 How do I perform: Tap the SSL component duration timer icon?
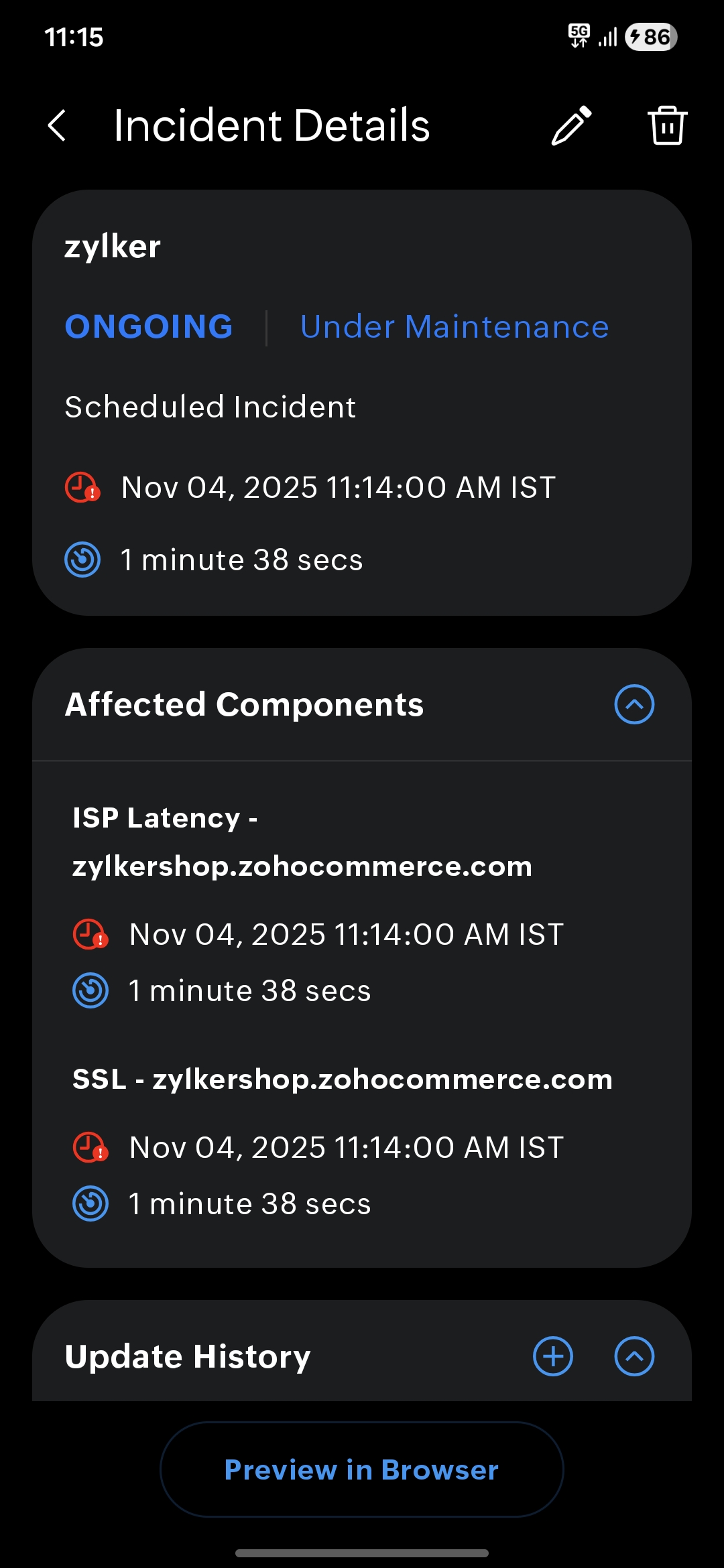(90, 1203)
